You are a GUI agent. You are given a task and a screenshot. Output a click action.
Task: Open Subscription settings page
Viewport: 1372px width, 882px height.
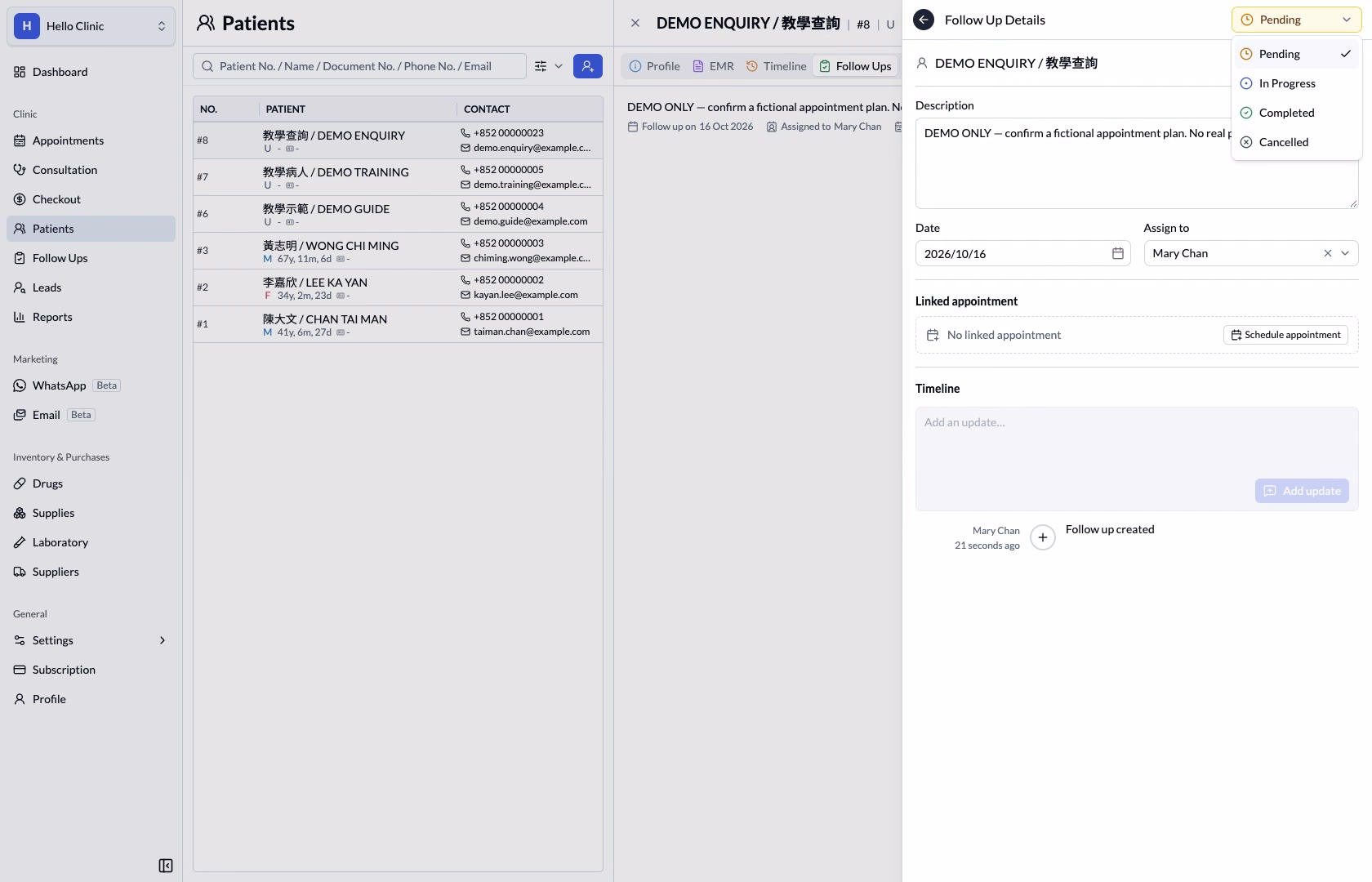pos(91,670)
